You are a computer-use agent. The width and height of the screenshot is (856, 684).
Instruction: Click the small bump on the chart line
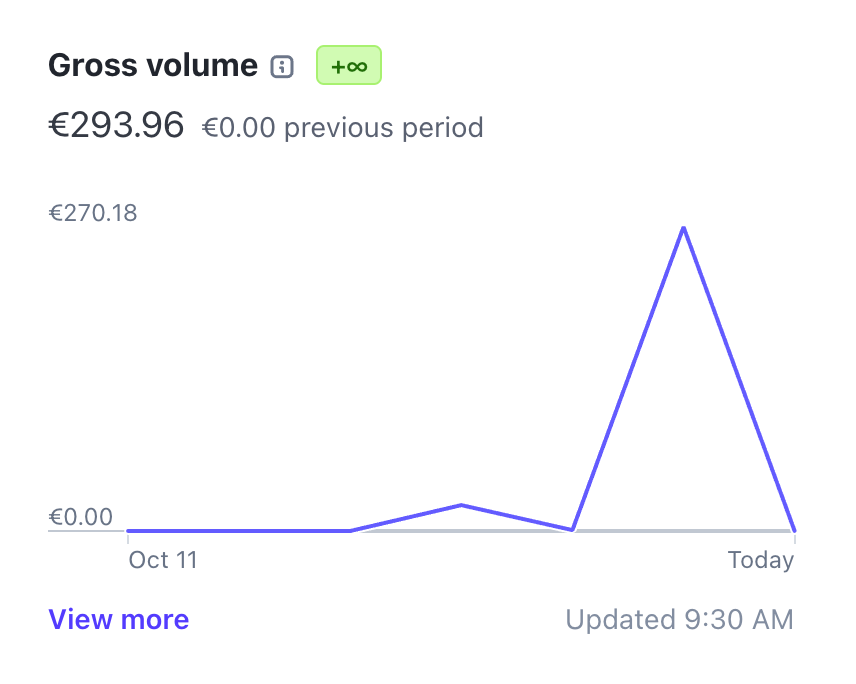461,505
